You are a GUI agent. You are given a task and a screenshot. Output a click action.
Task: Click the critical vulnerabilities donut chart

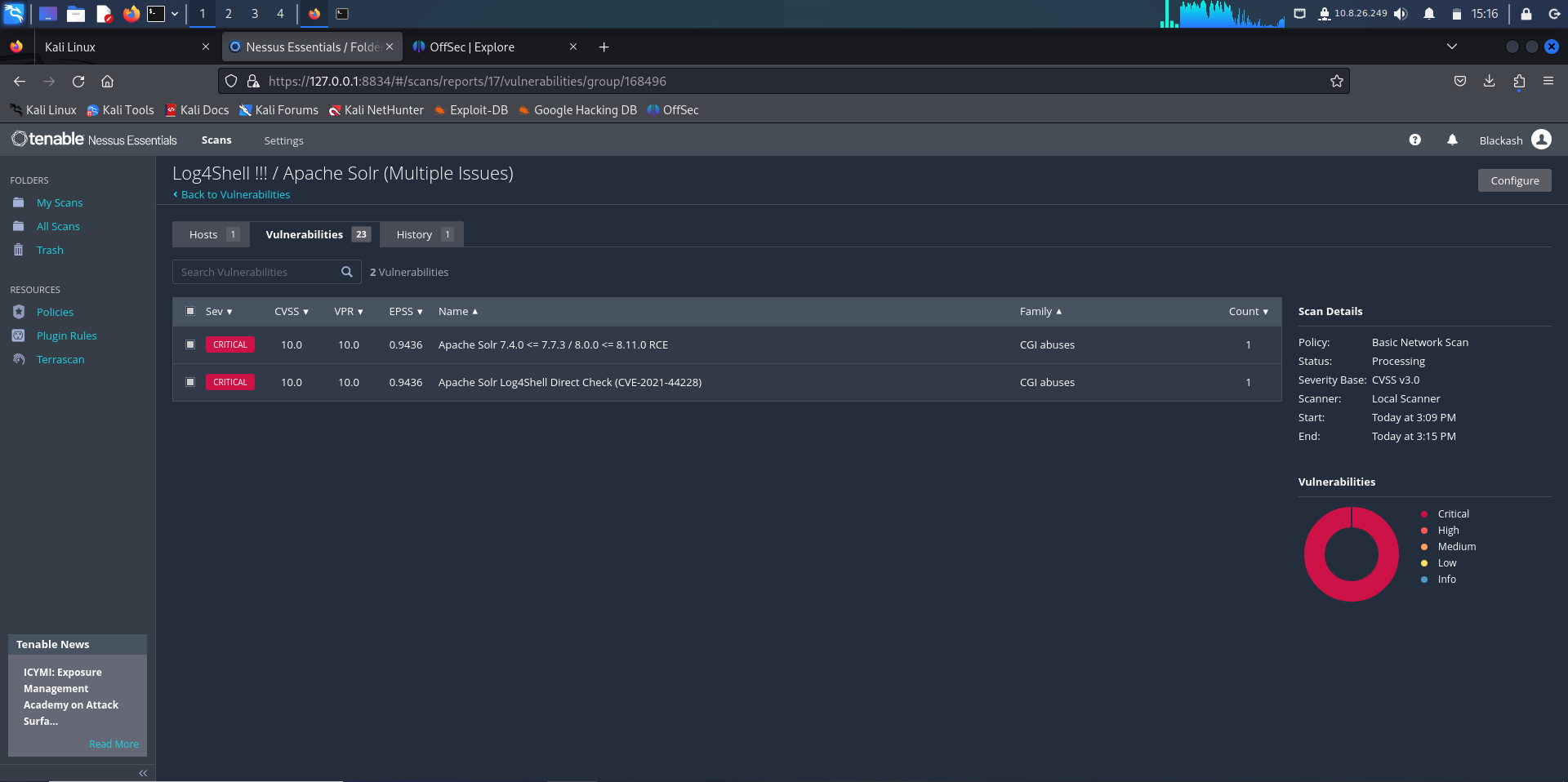tap(1352, 554)
